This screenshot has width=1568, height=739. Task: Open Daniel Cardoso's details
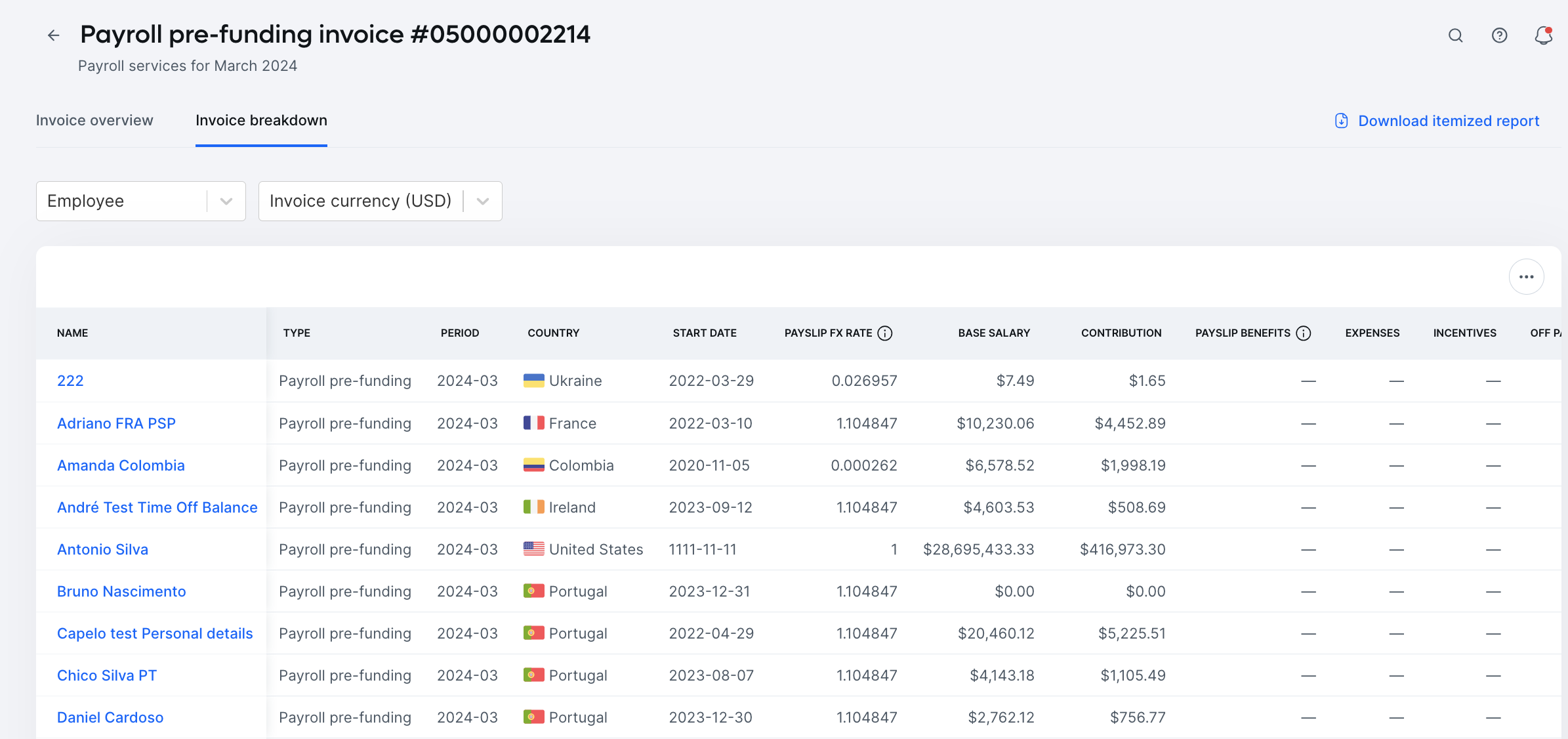click(x=110, y=717)
